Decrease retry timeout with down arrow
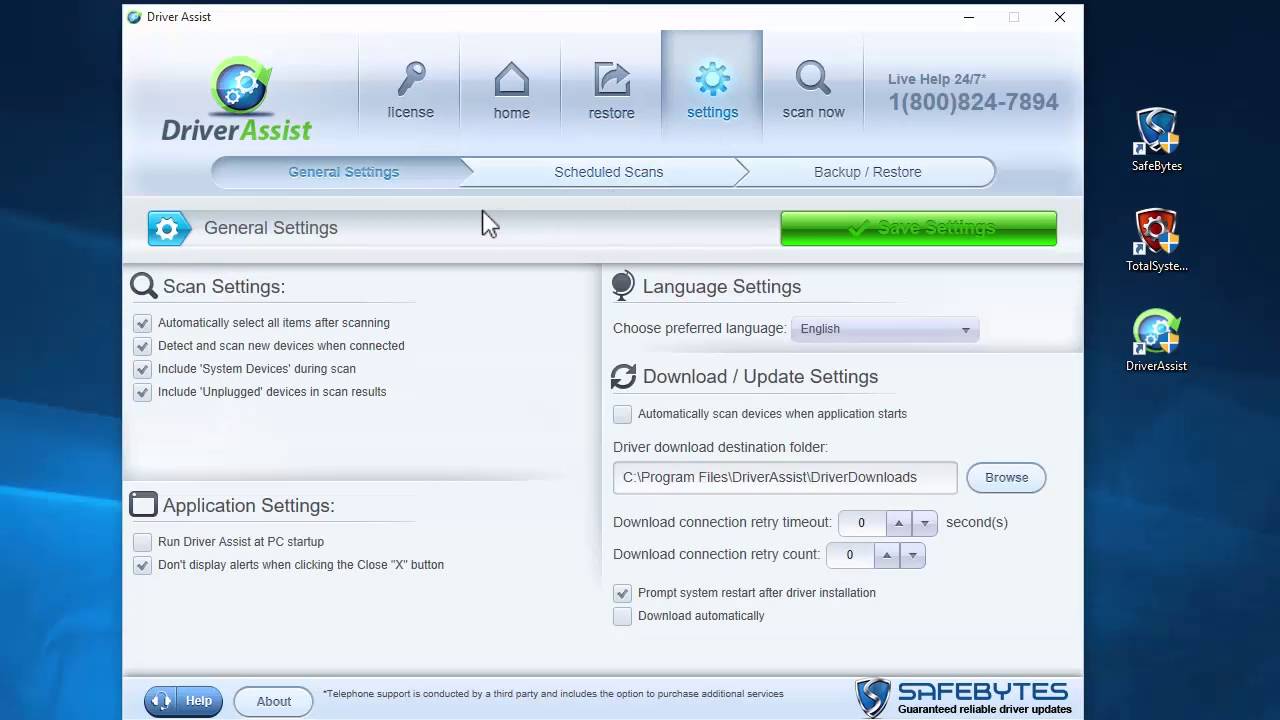Viewport: 1280px width, 720px height. pyautogui.click(x=925, y=522)
